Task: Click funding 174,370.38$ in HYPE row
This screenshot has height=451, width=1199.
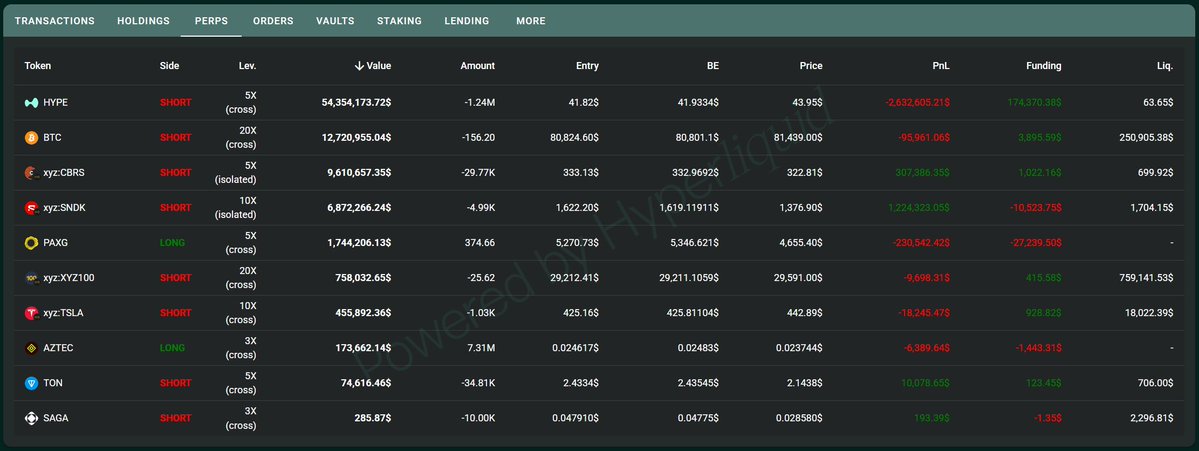Action: click(x=1035, y=102)
